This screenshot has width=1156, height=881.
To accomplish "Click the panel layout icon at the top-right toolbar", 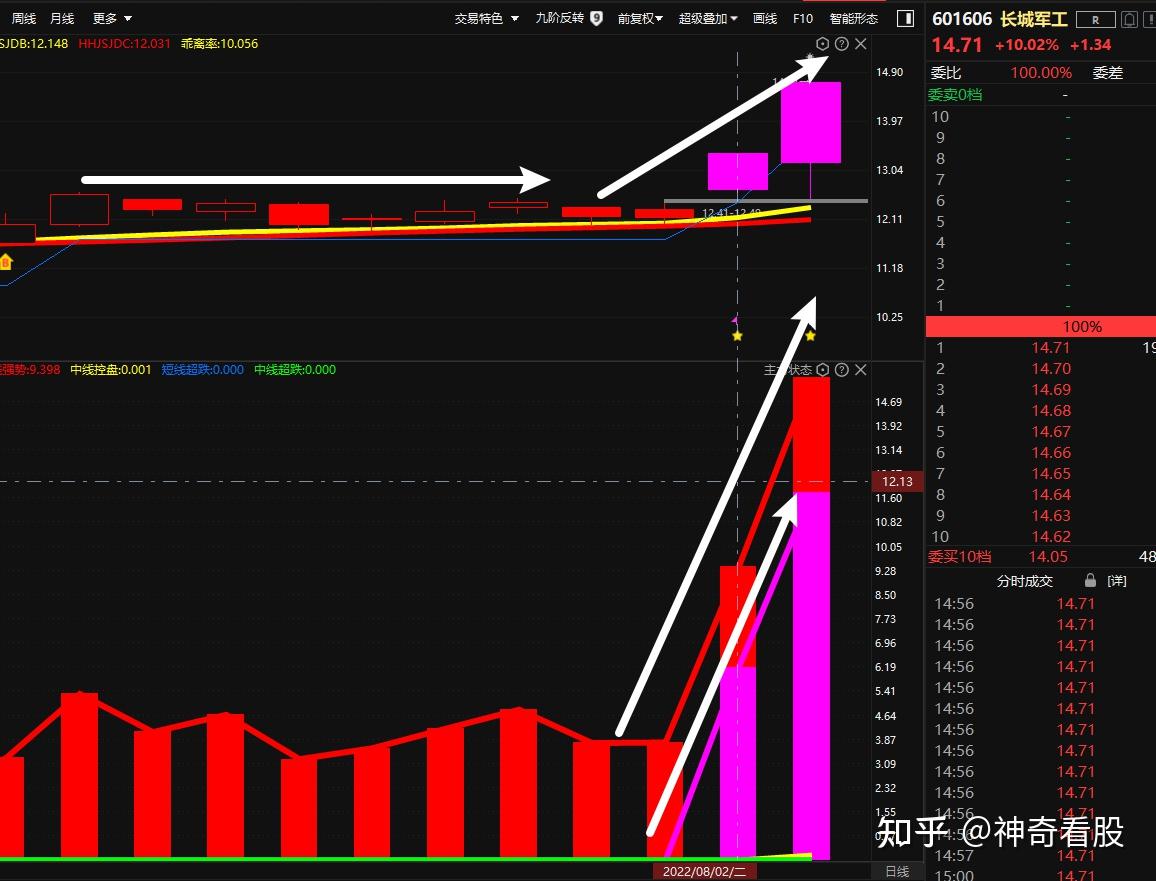I will (905, 18).
